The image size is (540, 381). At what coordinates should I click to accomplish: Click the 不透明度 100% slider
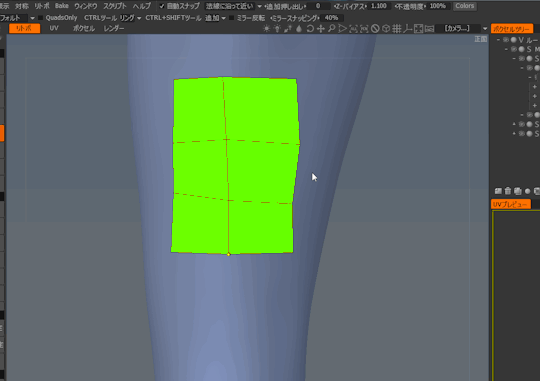point(438,6)
